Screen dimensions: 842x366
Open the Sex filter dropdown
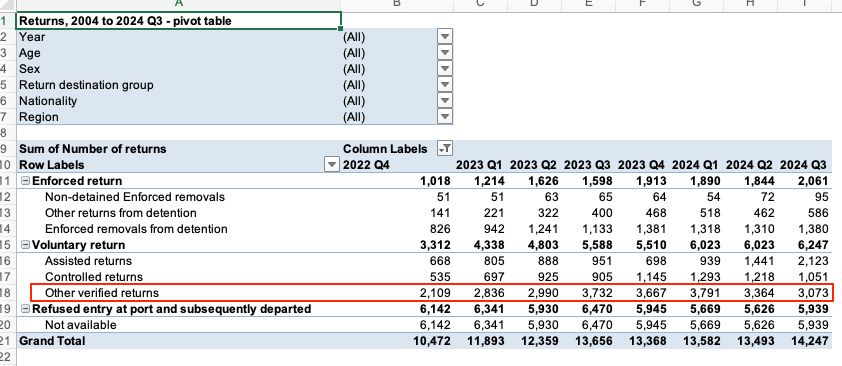[x=445, y=69]
